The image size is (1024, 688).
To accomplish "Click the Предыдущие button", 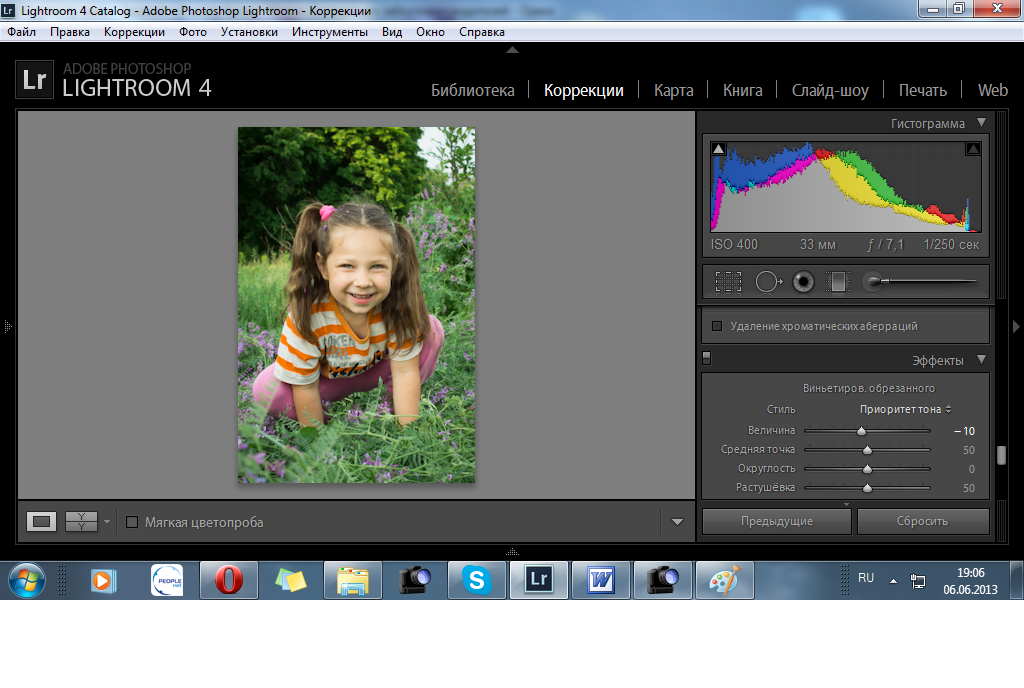I will [776, 521].
